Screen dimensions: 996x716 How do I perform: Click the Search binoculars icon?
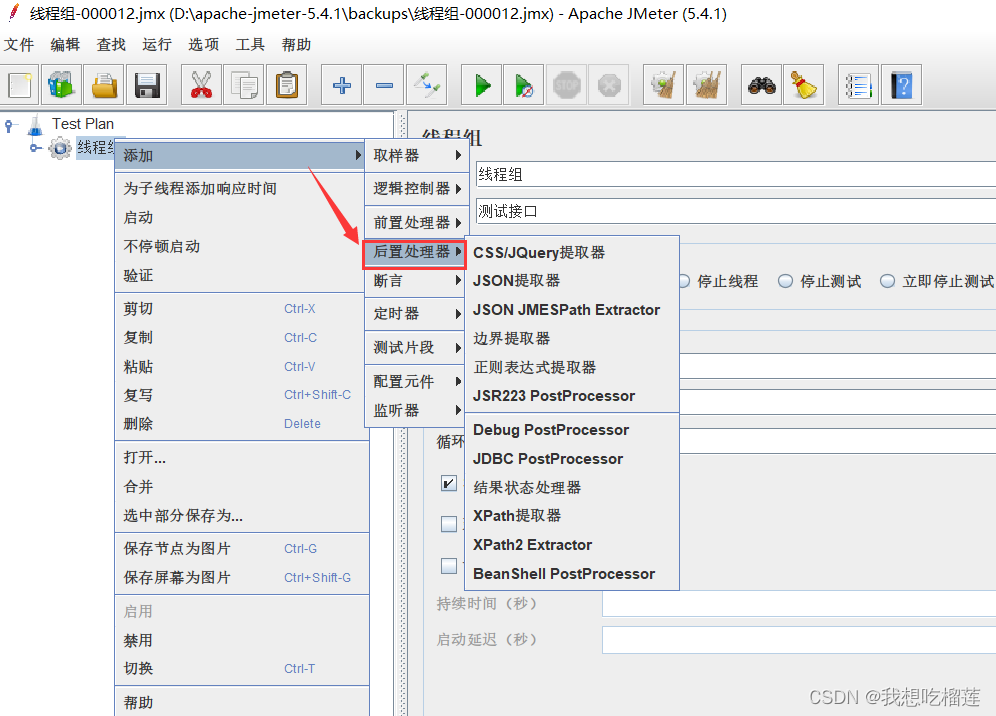click(762, 84)
